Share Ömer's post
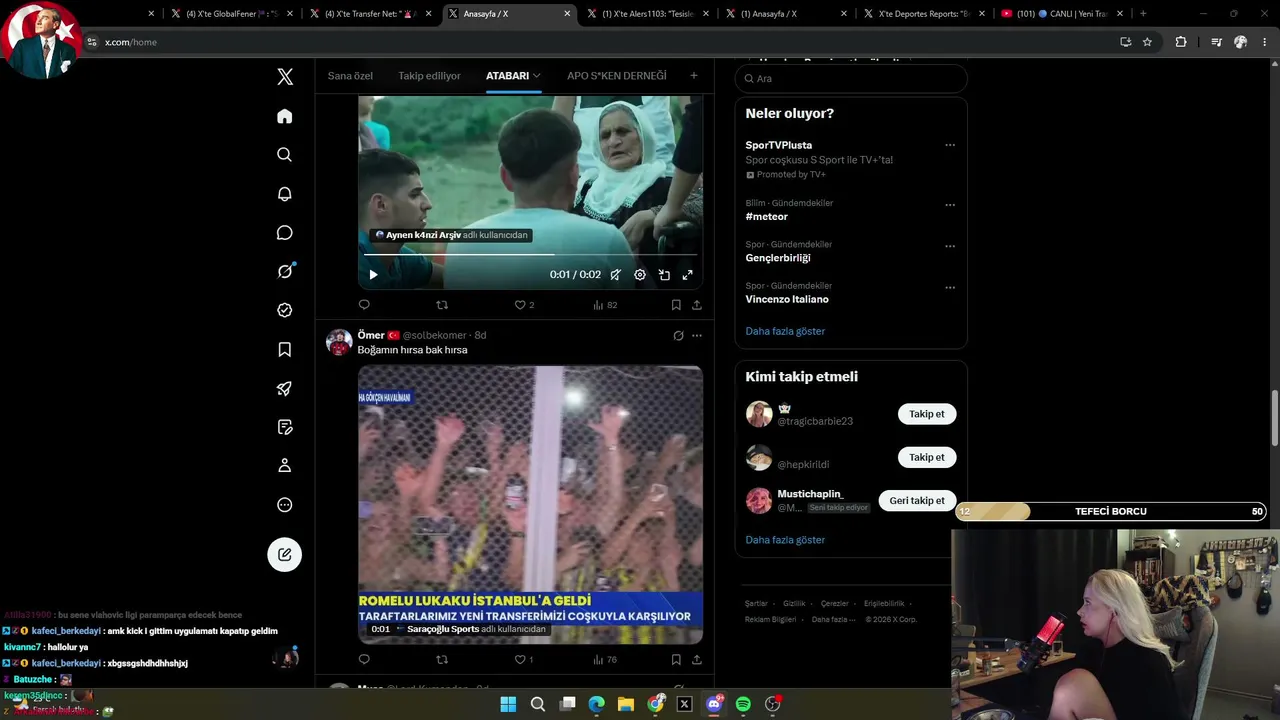This screenshot has width=1280, height=720. click(697, 660)
